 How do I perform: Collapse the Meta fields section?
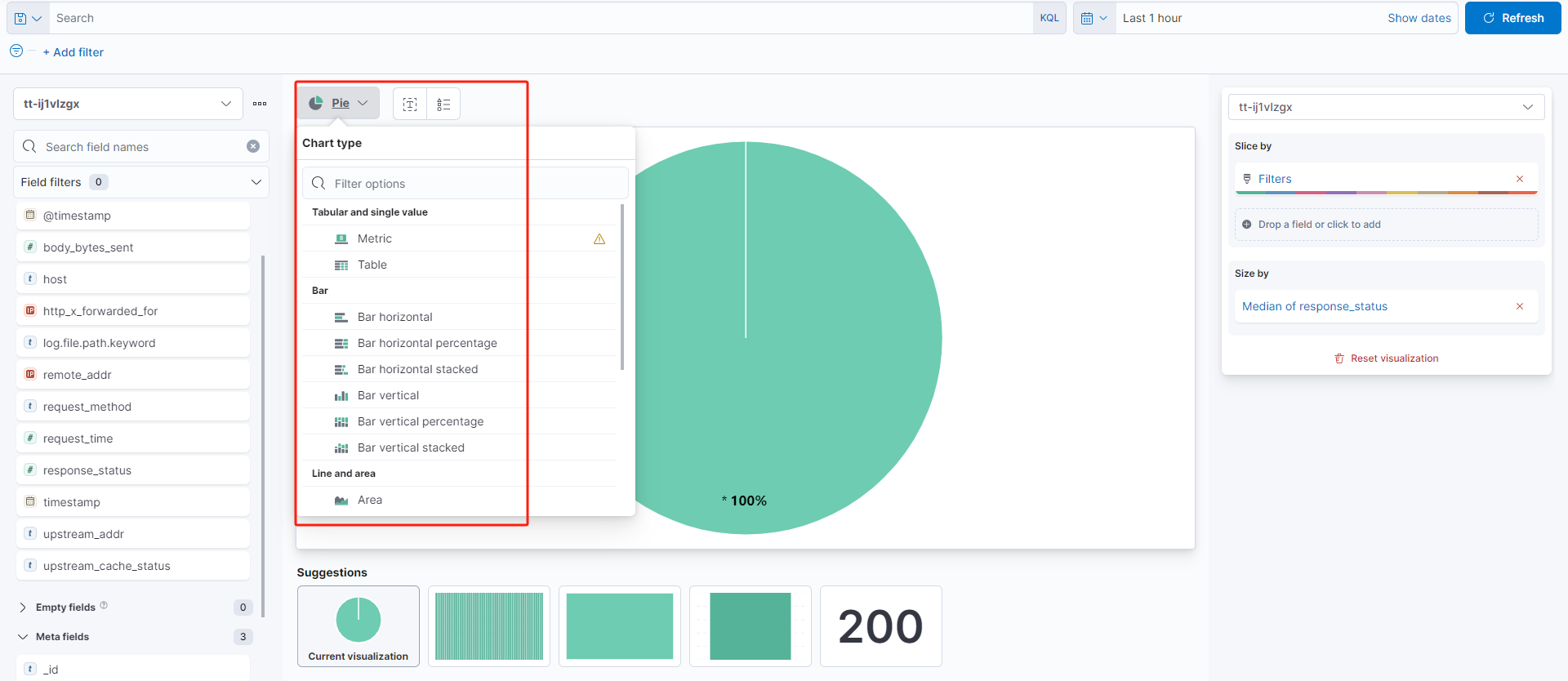coord(23,637)
